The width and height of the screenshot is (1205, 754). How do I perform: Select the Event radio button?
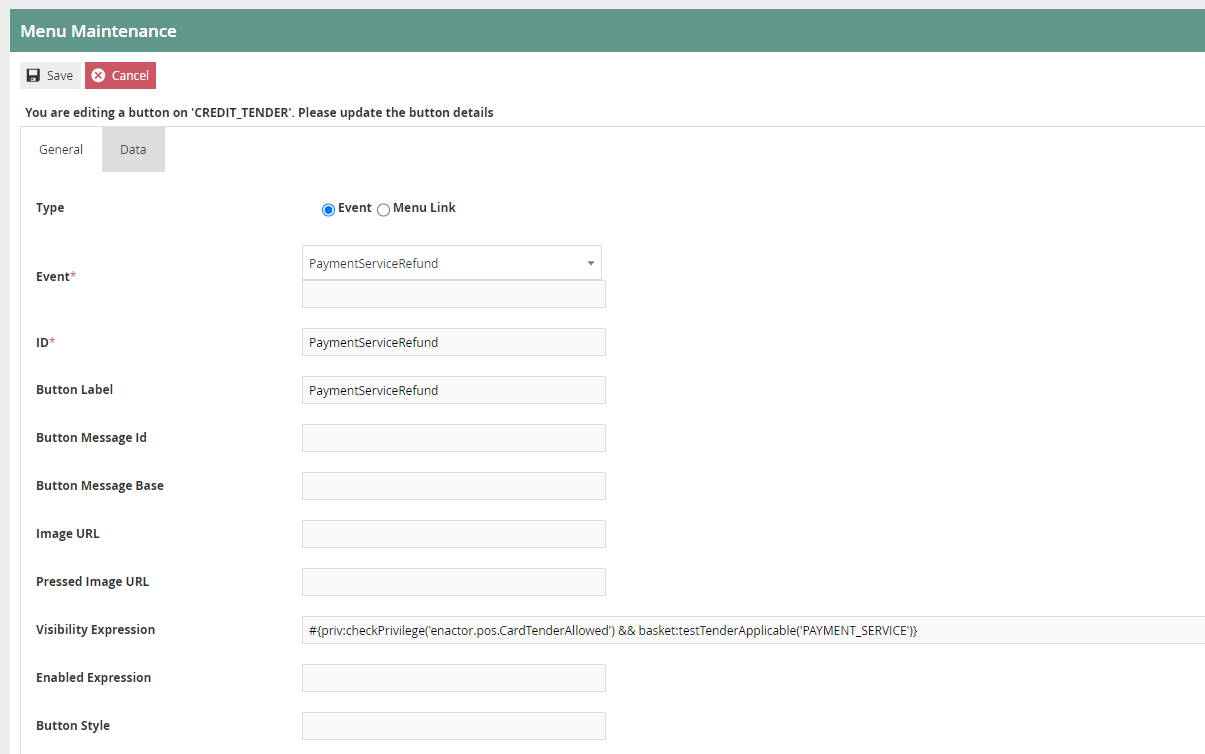pos(328,209)
